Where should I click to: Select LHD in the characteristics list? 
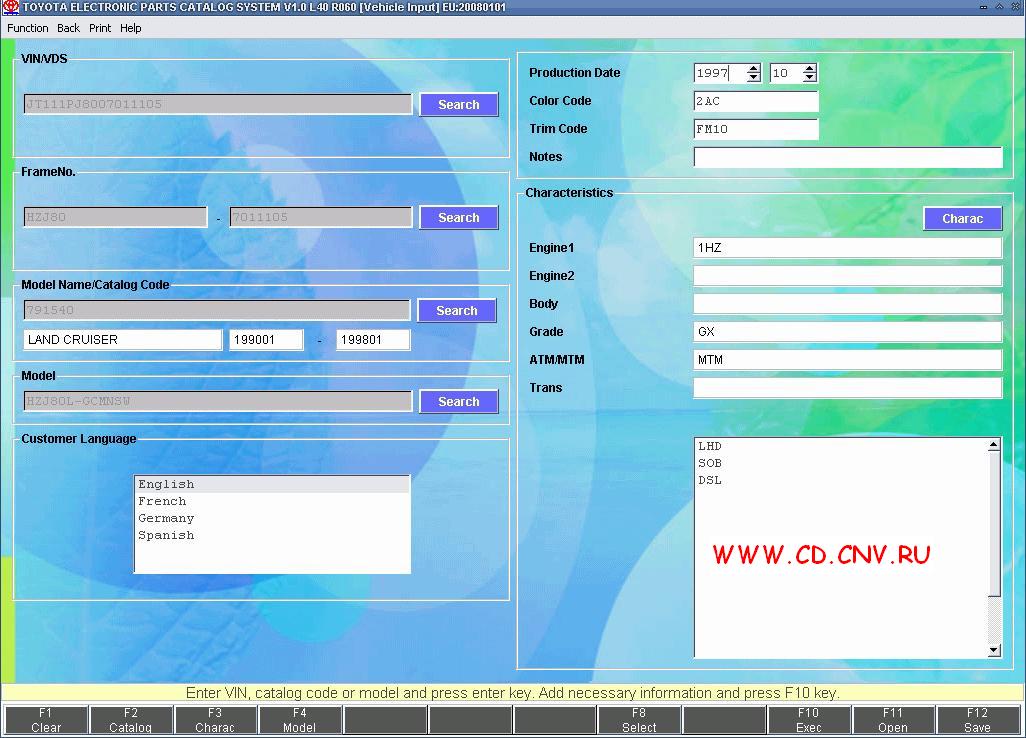[841, 446]
